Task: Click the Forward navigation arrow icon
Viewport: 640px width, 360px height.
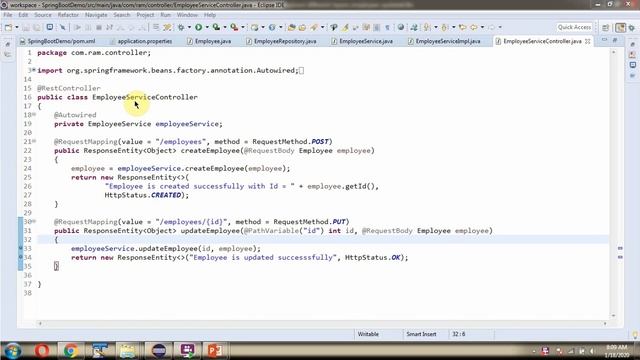Action: coord(491,27)
